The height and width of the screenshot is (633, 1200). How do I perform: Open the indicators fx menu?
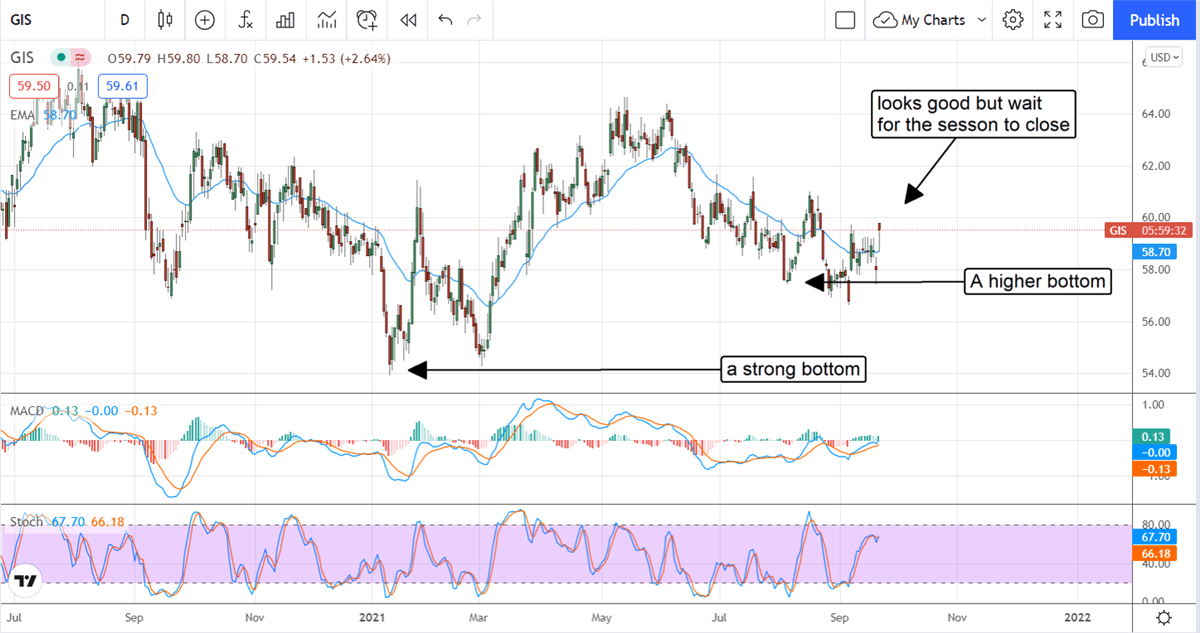[245, 20]
